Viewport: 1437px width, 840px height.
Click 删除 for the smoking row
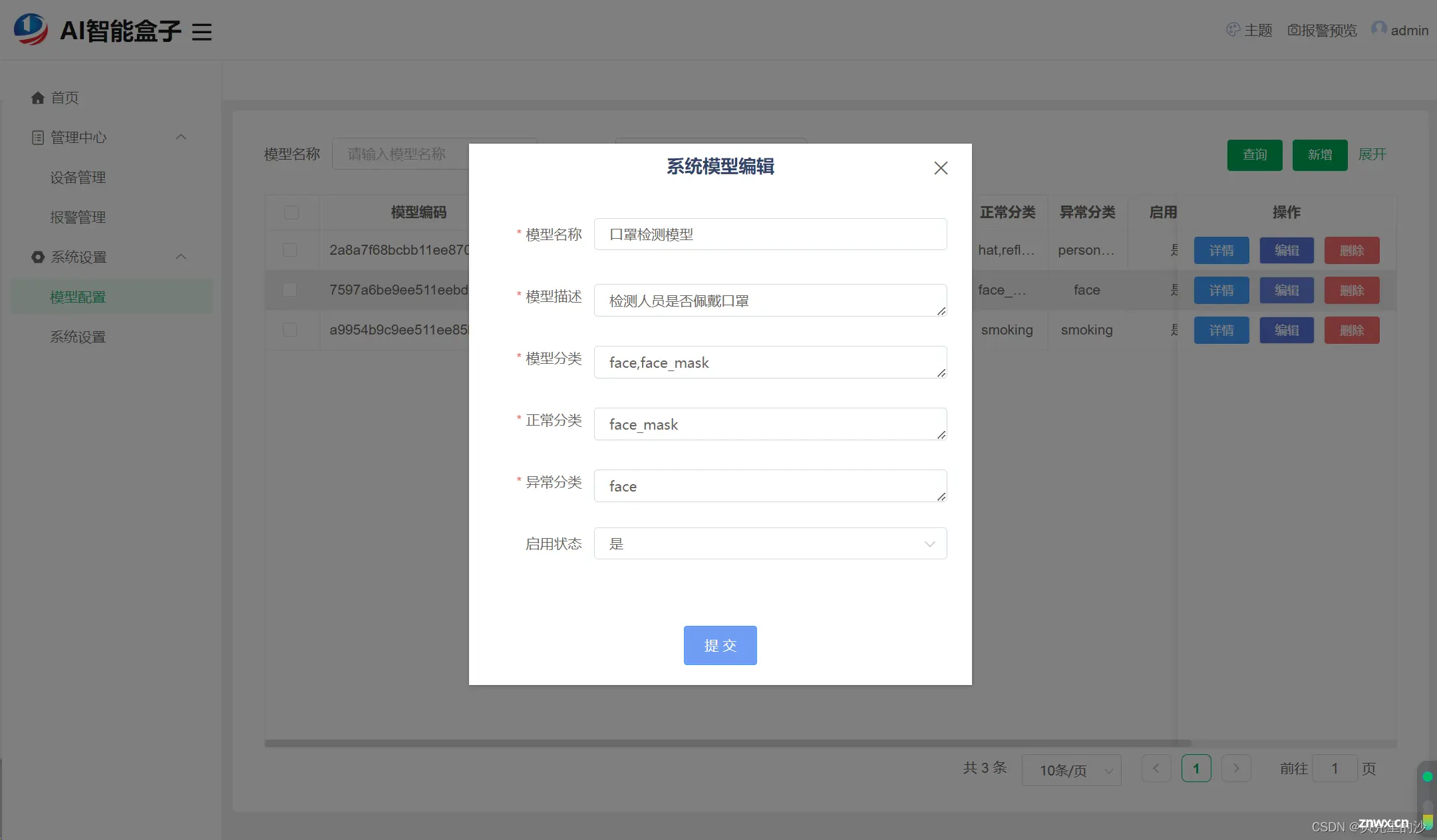pos(1352,331)
